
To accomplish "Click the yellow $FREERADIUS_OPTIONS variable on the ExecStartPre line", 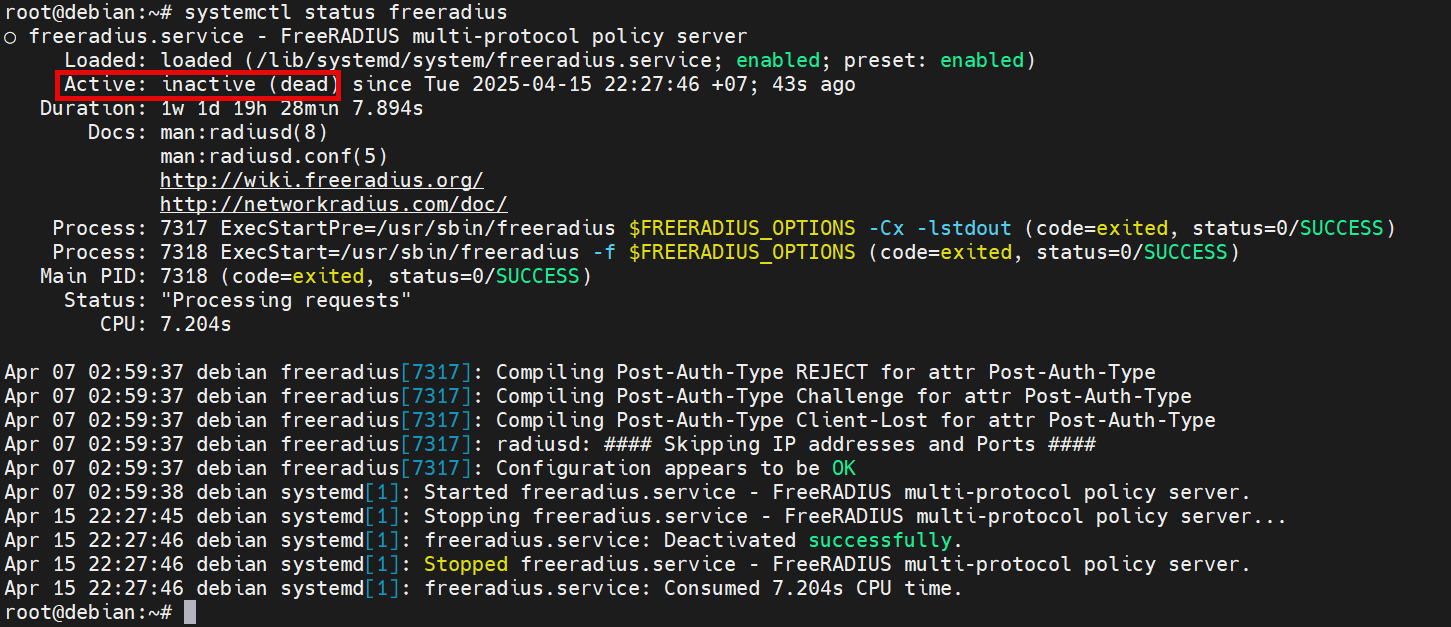I will coord(742,229).
